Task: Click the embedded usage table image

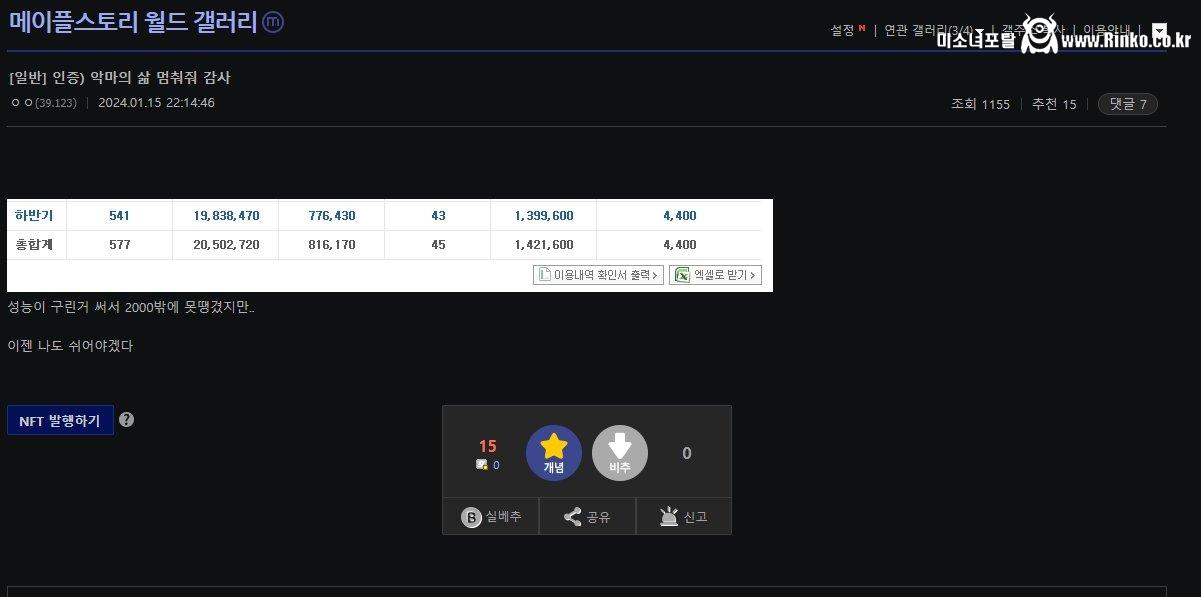Action: click(x=390, y=230)
